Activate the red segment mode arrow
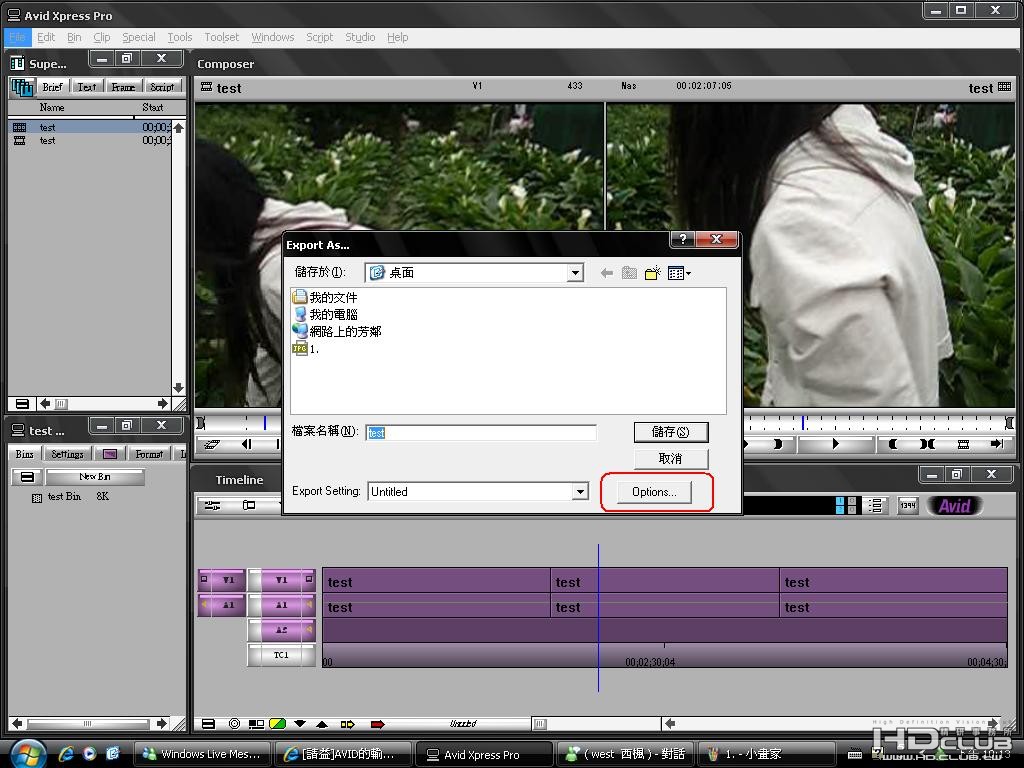 click(x=377, y=724)
